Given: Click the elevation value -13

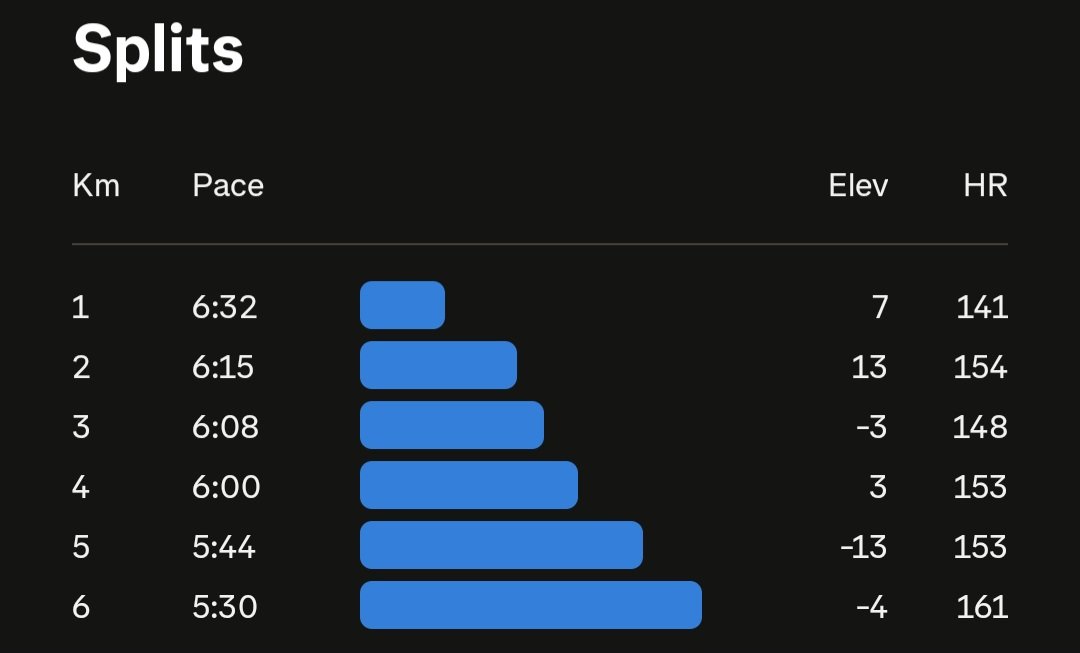Looking at the screenshot, I should (864, 547).
